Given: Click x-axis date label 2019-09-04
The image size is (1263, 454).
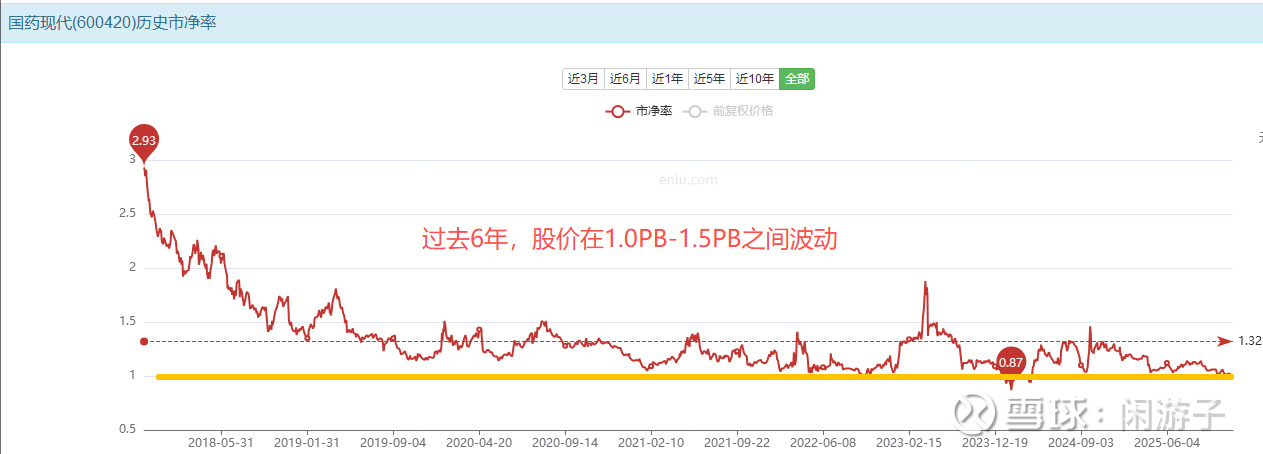Looking at the screenshot, I should [393, 441].
